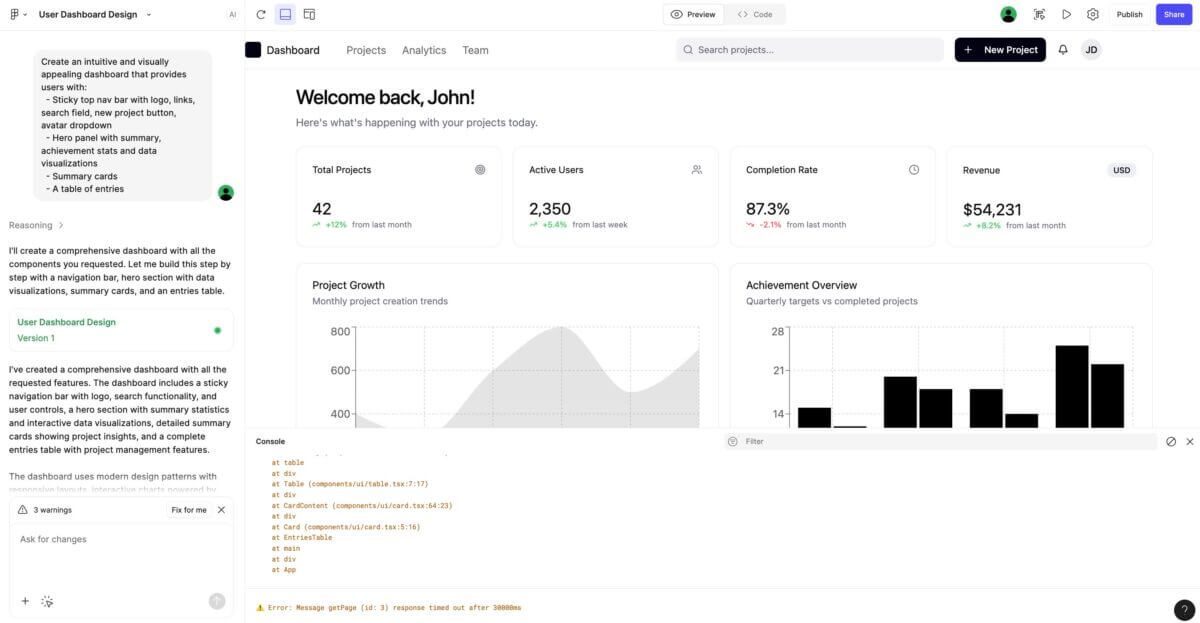Click the responsive device view icon

click(309, 14)
